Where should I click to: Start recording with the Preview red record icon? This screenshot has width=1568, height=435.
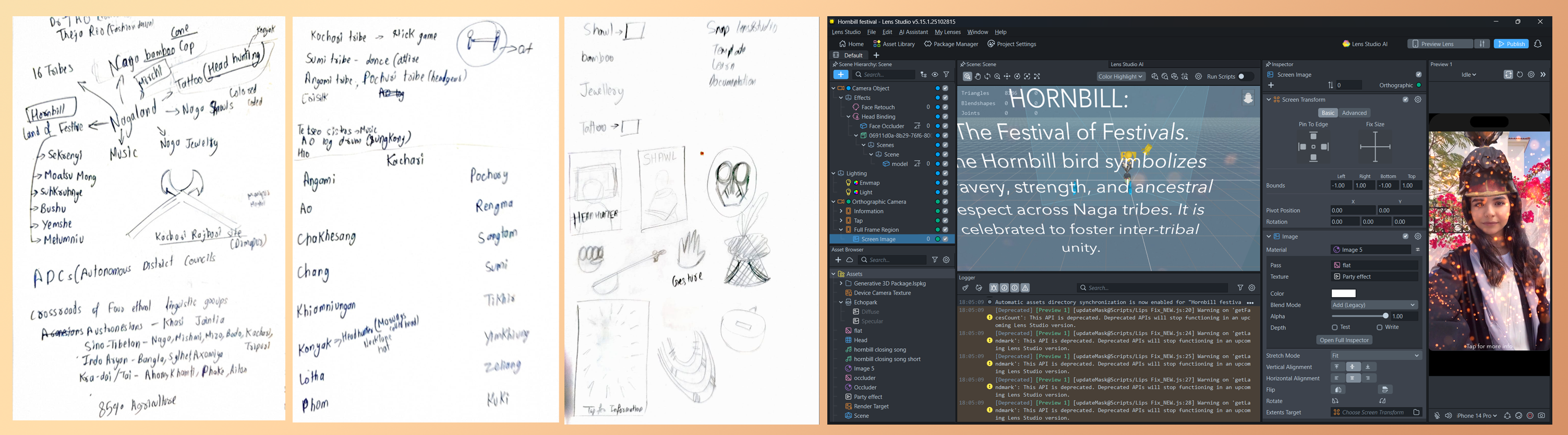[1529, 416]
